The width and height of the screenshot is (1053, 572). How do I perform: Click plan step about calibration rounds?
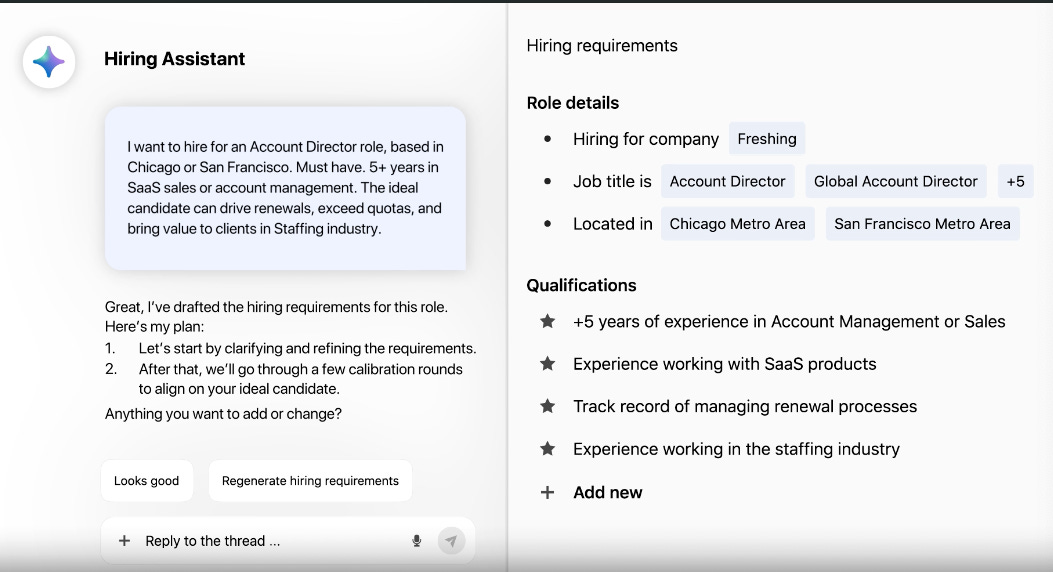[300, 379]
